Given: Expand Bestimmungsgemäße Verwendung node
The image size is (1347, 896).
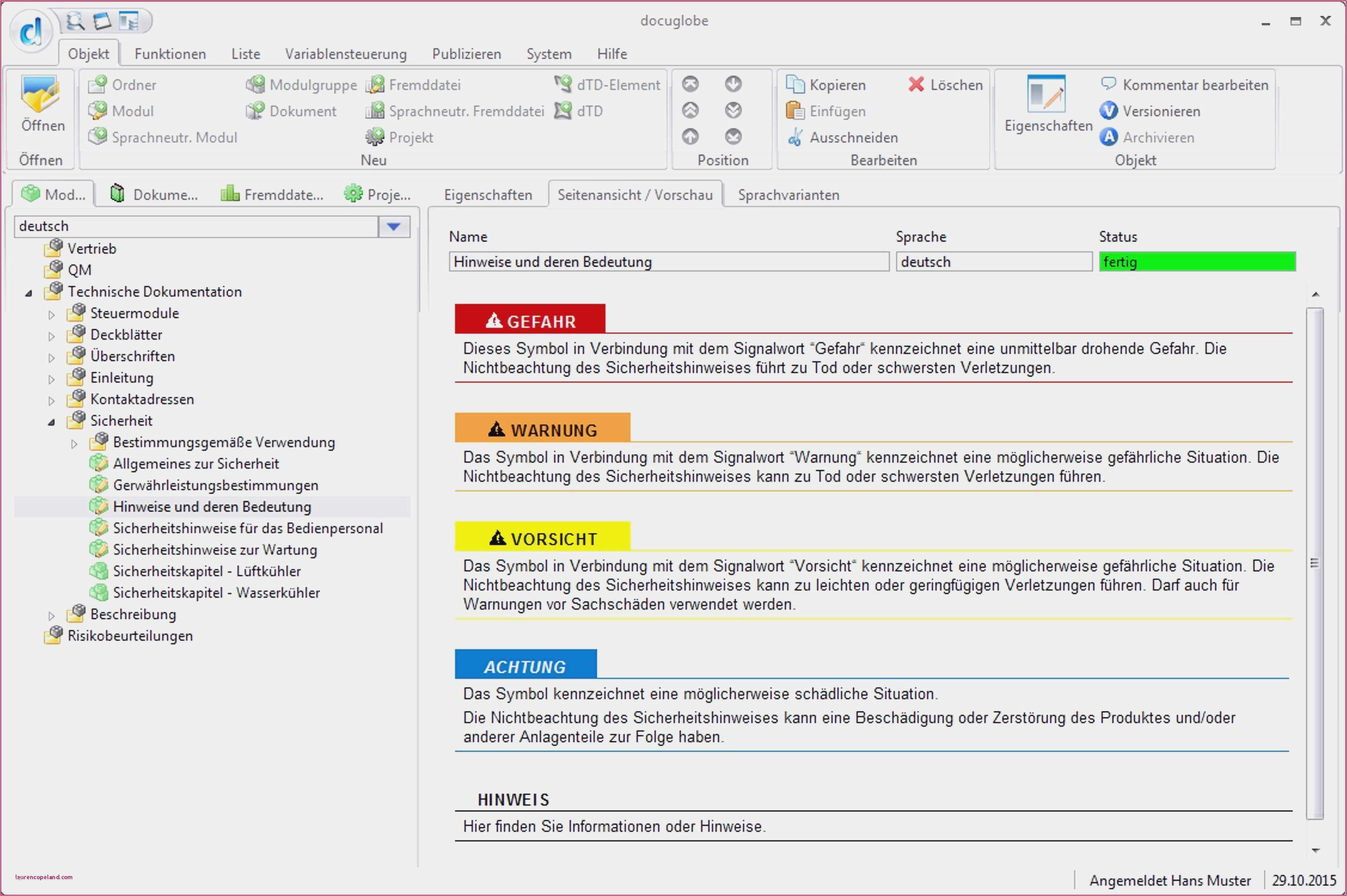Looking at the screenshot, I should click(74, 444).
